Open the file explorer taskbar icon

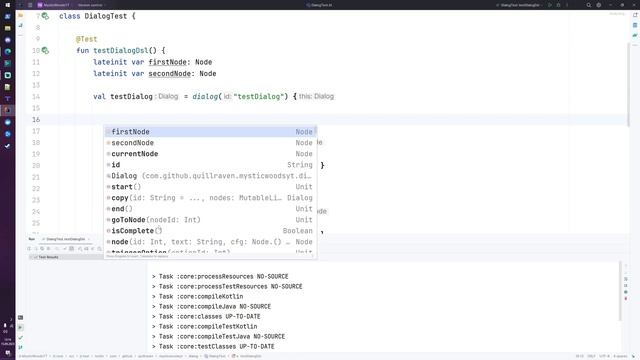7,28
